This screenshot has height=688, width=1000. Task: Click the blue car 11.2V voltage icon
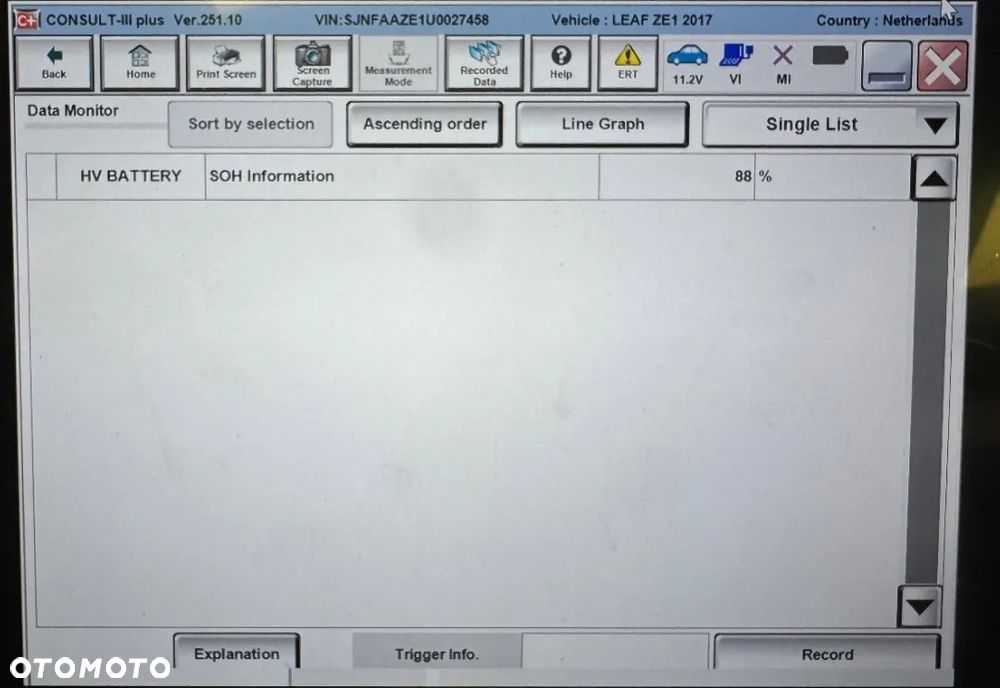pos(687,64)
